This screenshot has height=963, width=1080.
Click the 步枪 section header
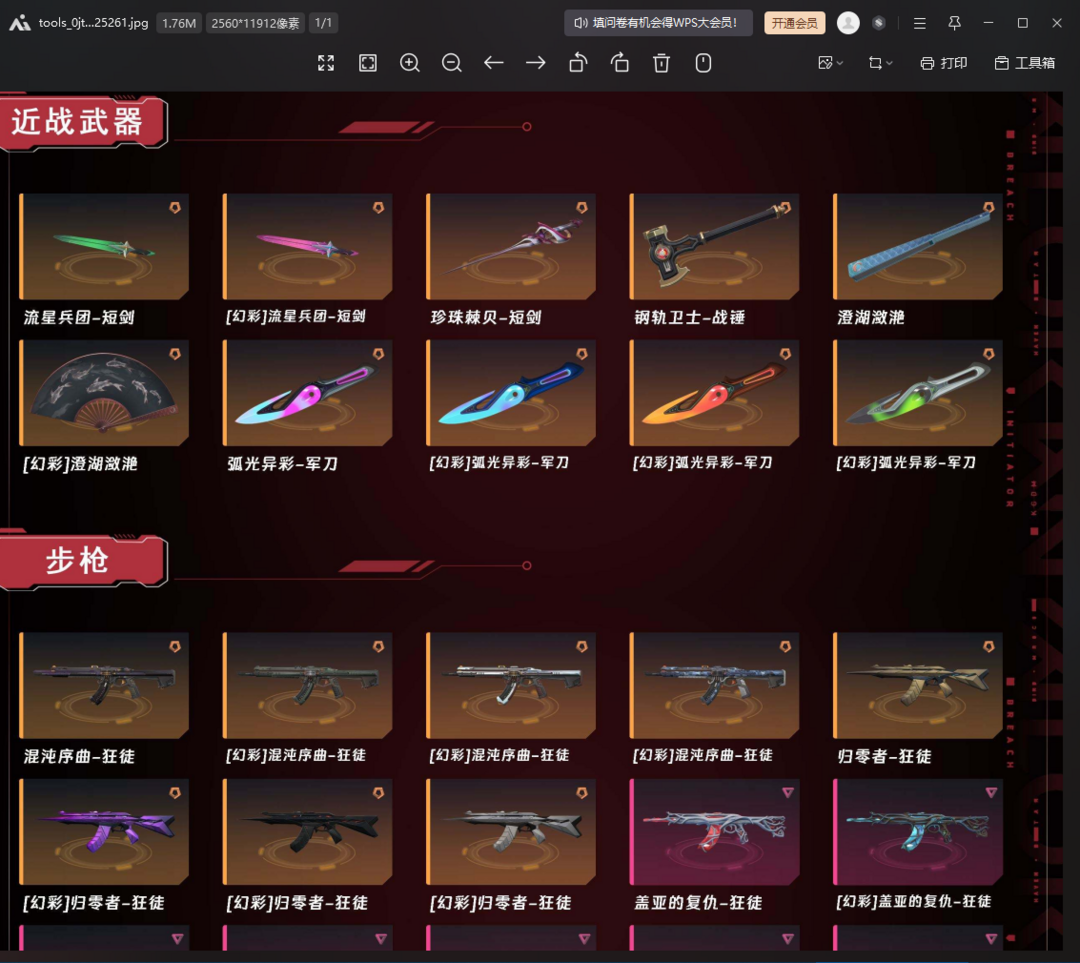(x=83, y=561)
